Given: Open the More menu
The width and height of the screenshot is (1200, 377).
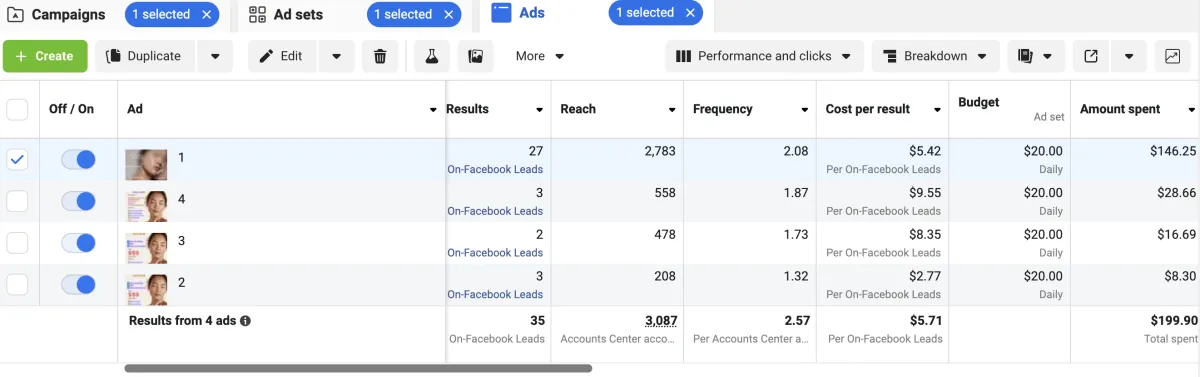Looking at the screenshot, I should 540,56.
